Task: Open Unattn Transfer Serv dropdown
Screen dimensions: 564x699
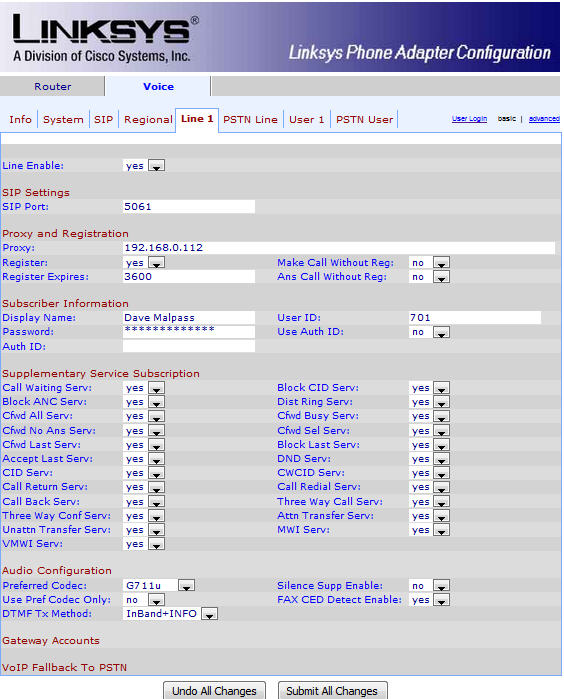Action: (144, 530)
